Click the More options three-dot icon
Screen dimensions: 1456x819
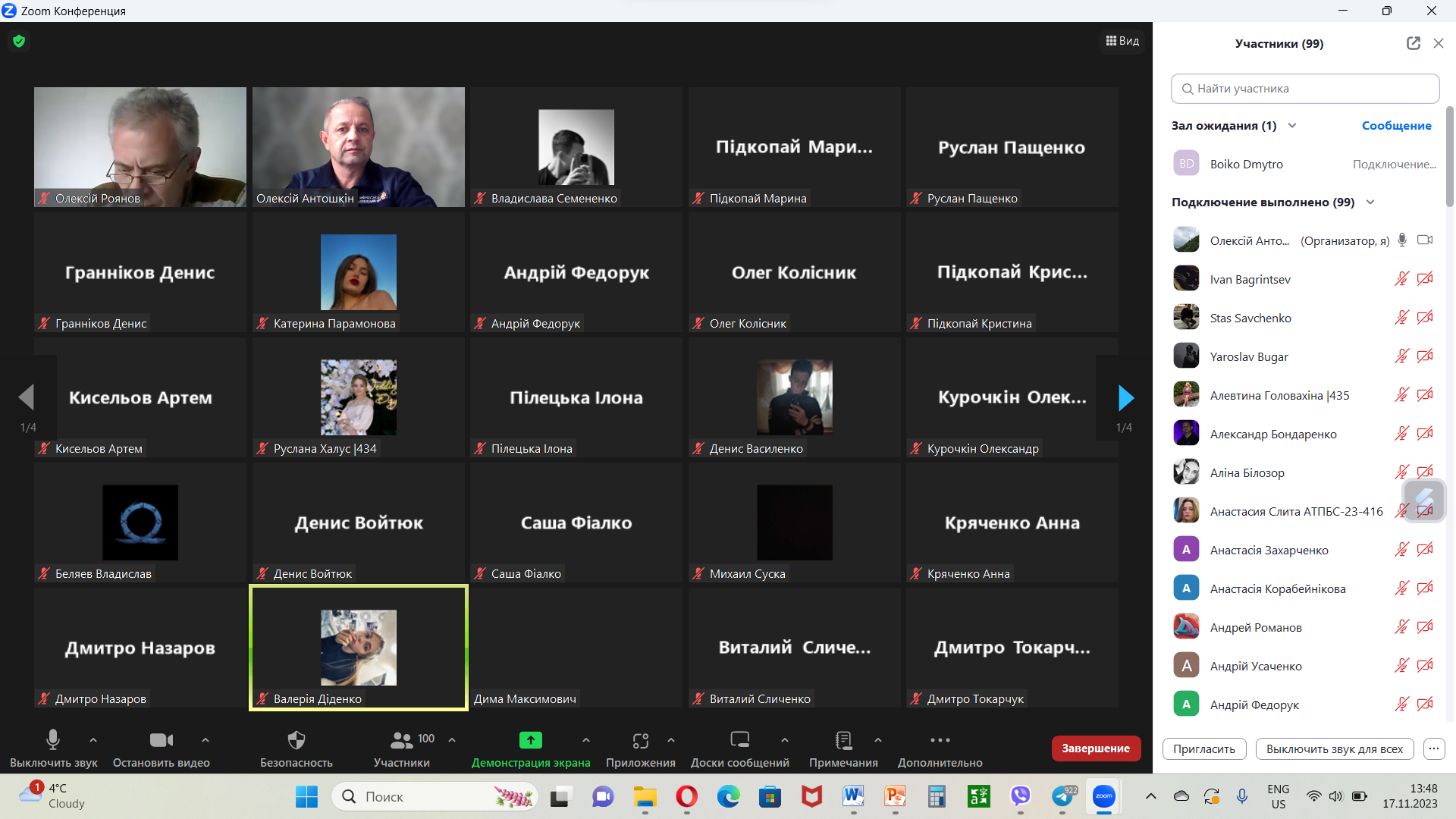(x=940, y=740)
